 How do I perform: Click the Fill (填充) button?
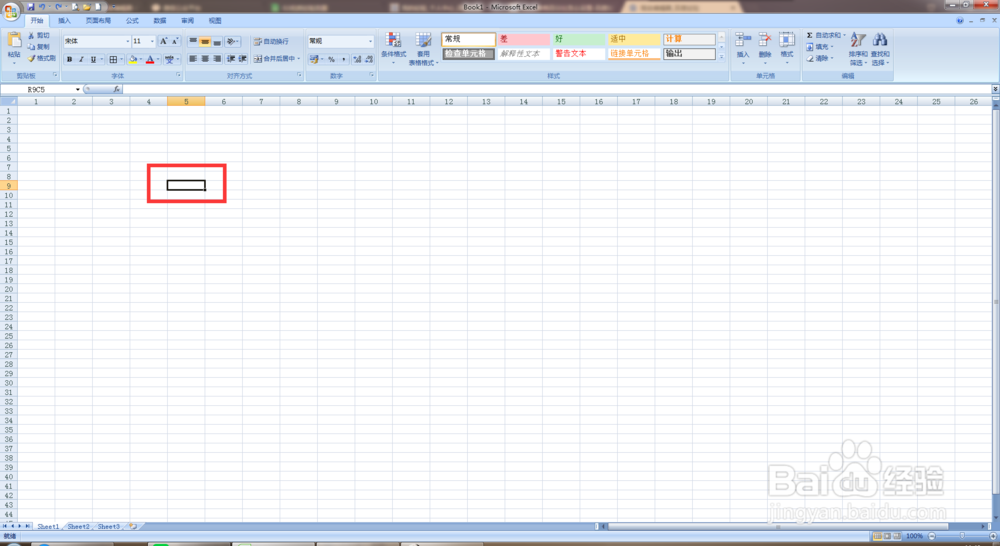pos(820,47)
